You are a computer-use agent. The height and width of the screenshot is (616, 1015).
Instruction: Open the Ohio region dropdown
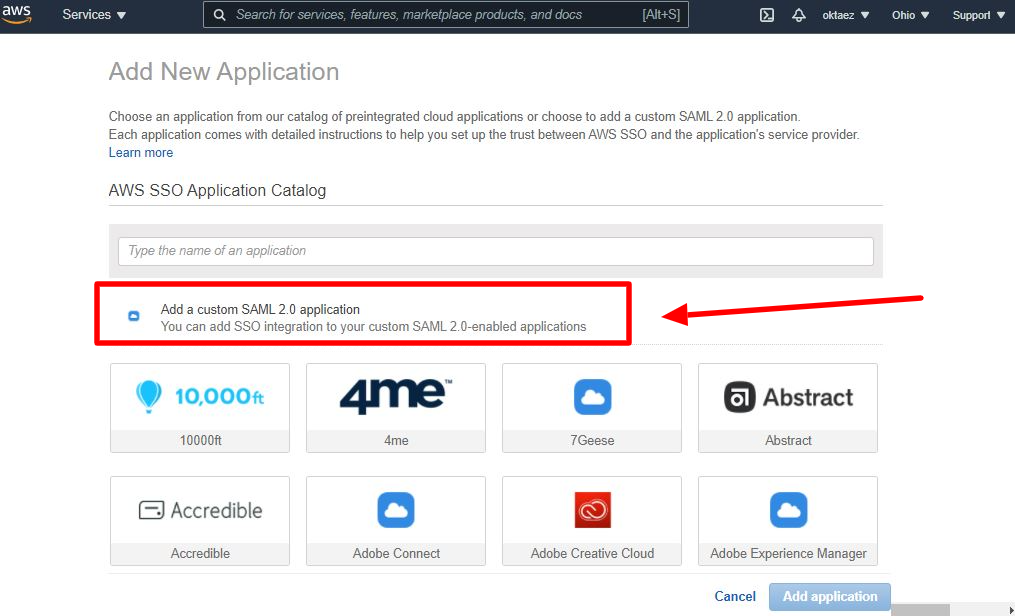pos(910,15)
